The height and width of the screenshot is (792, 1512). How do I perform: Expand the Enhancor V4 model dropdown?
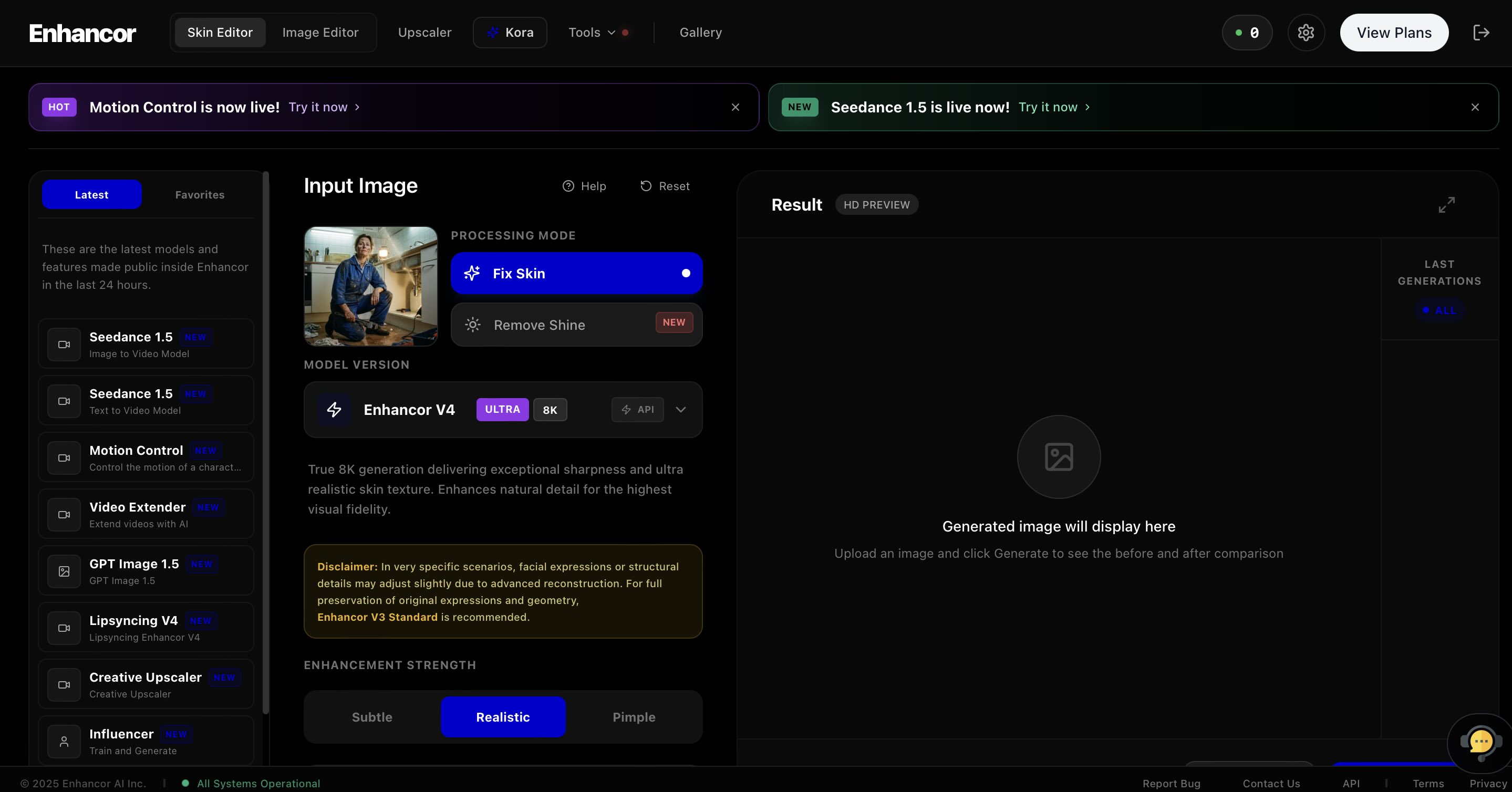(680, 410)
